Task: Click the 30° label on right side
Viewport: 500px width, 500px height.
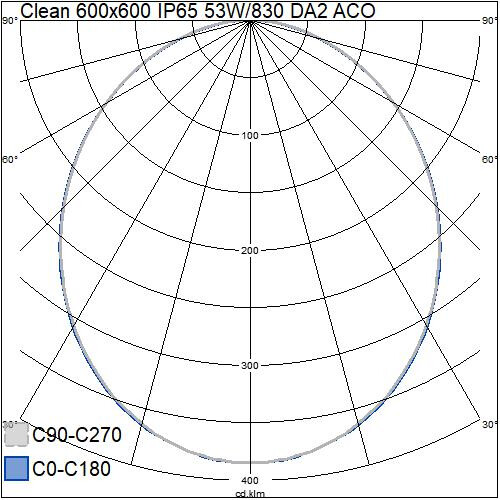Action: click(x=490, y=425)
